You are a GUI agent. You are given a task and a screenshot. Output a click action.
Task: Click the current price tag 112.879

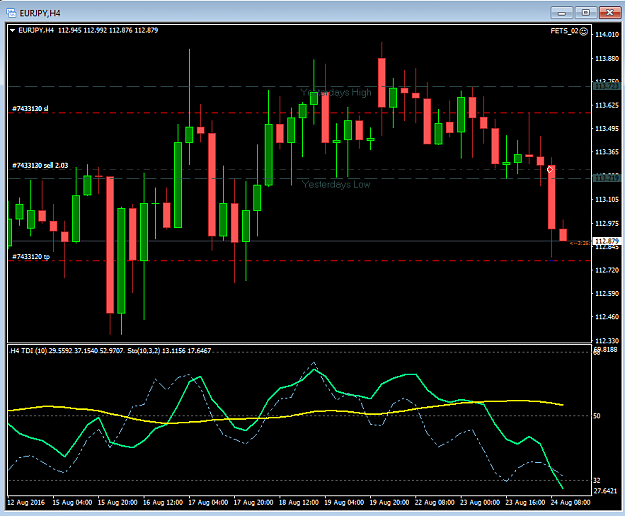(607, 241)
